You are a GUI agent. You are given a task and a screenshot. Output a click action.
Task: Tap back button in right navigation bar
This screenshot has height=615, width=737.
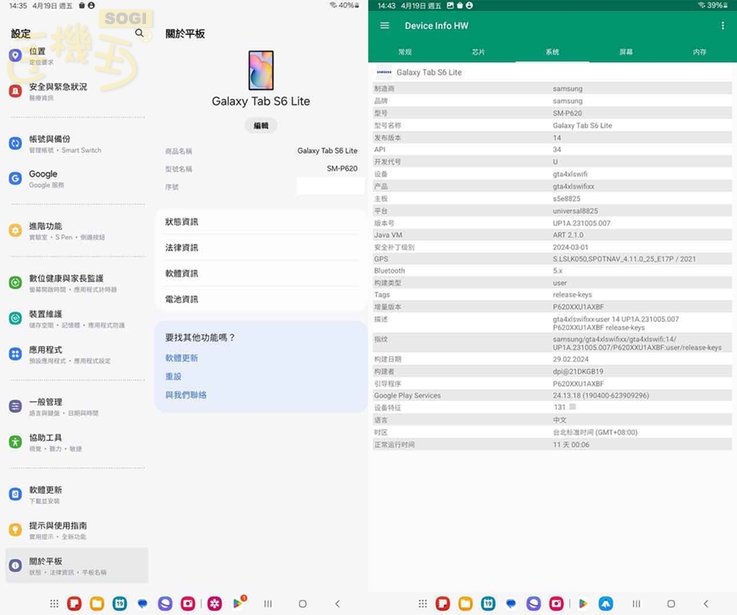tap(706, 604)
